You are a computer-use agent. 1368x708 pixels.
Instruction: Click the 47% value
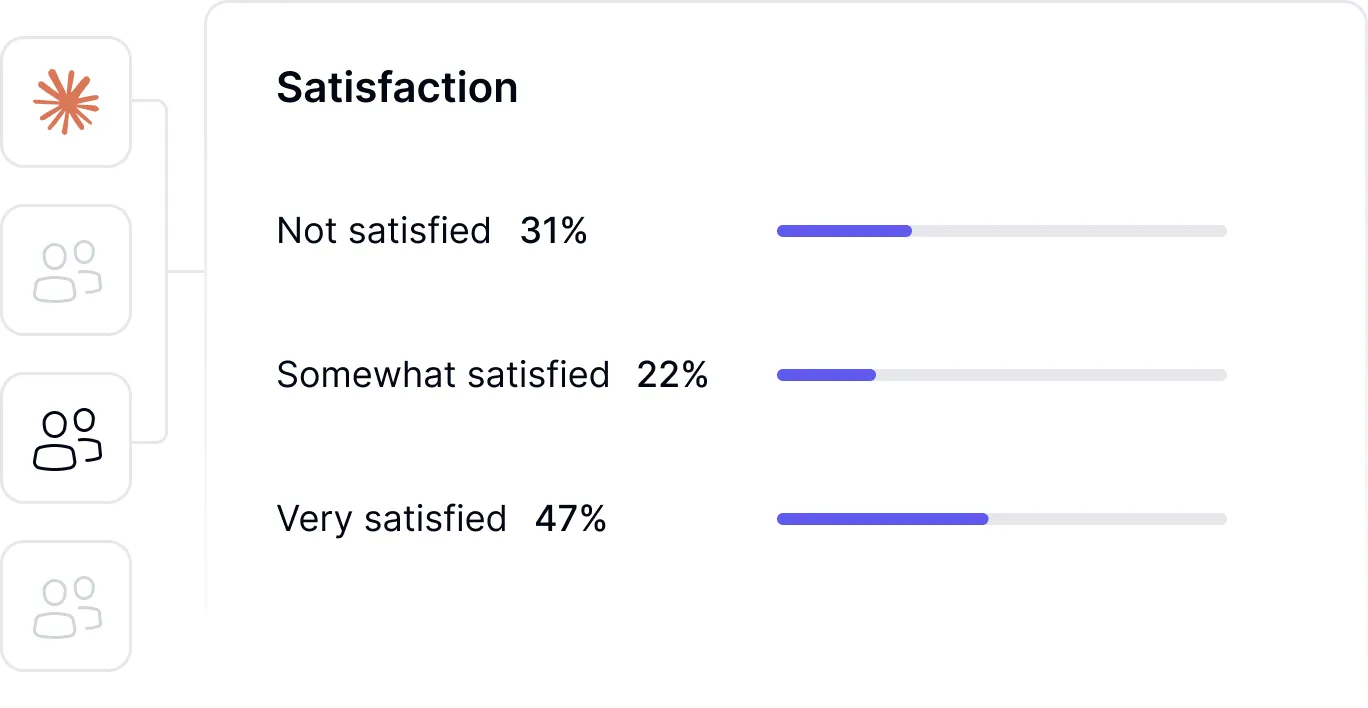[x=570, y=519]
